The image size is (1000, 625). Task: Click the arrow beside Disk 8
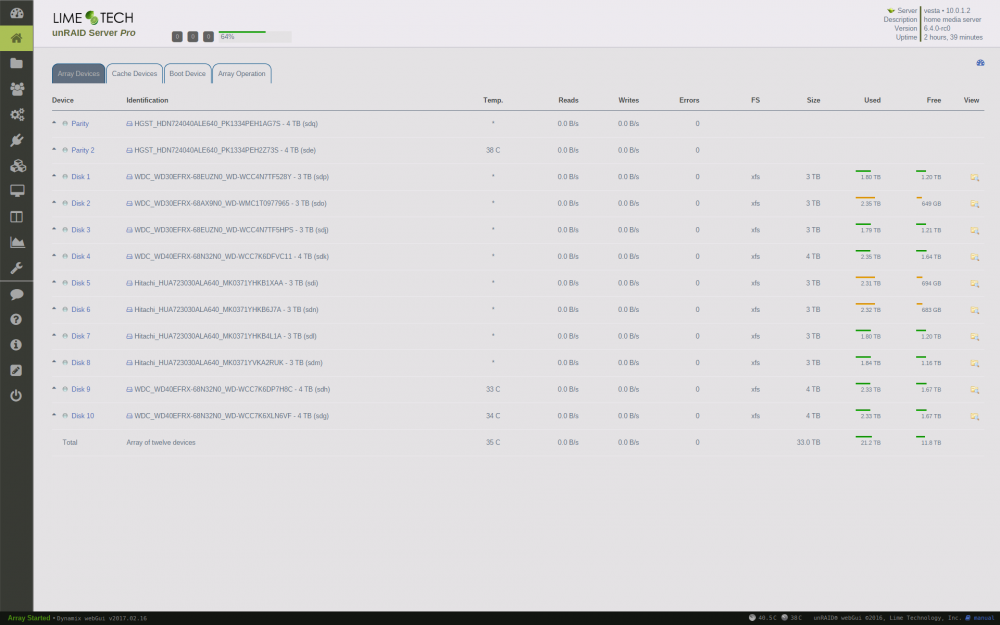coord(54,361)
